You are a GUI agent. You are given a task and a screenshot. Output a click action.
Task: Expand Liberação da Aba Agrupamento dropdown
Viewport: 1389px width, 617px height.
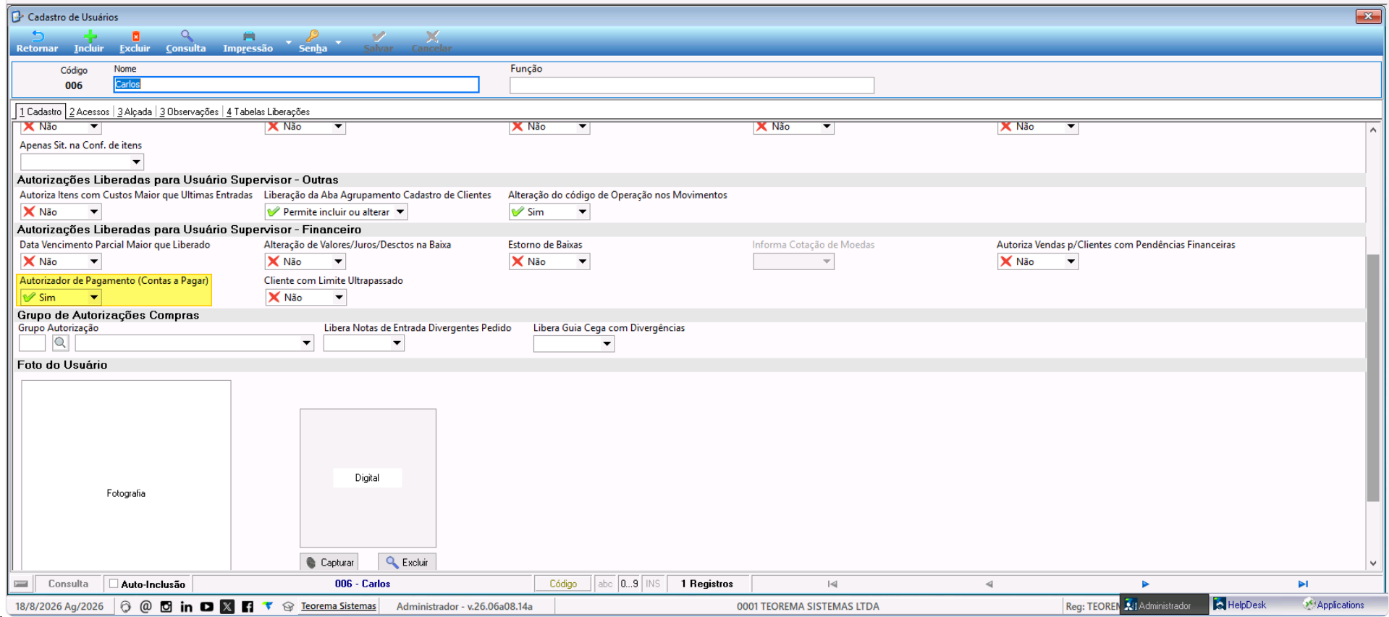point(400,212)
